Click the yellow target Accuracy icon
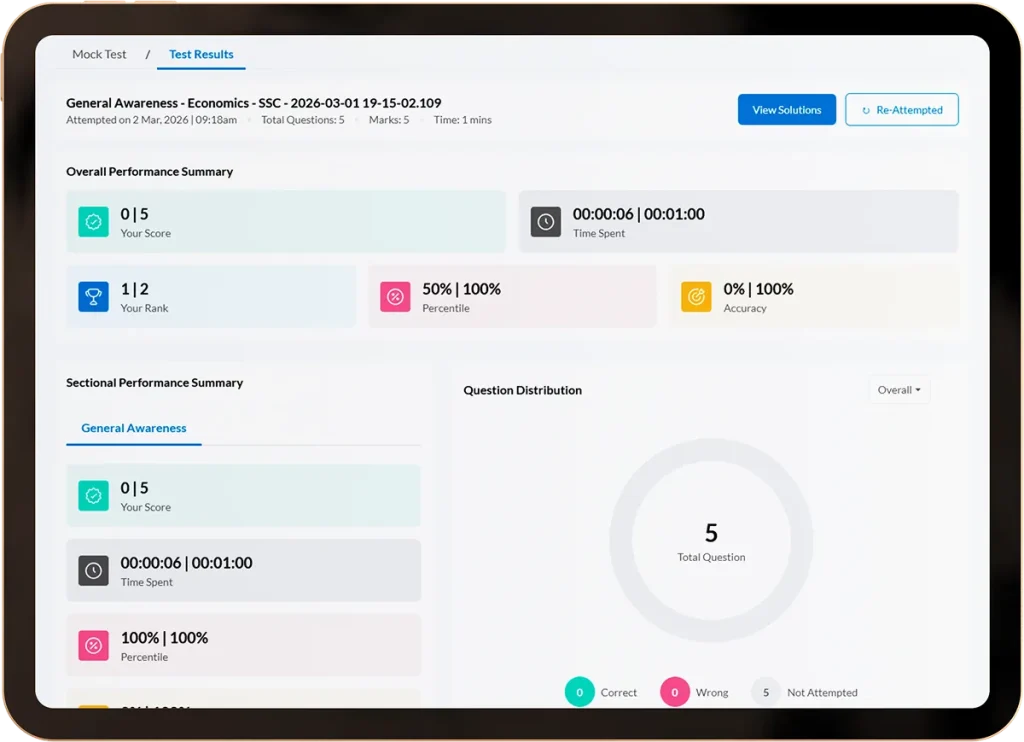This screenshot has width=1024, height=742. [696, 297]
